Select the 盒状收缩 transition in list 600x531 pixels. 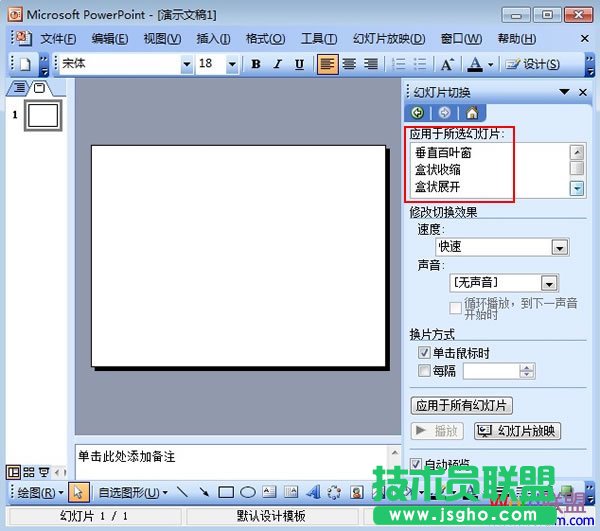tap(438, 170)
